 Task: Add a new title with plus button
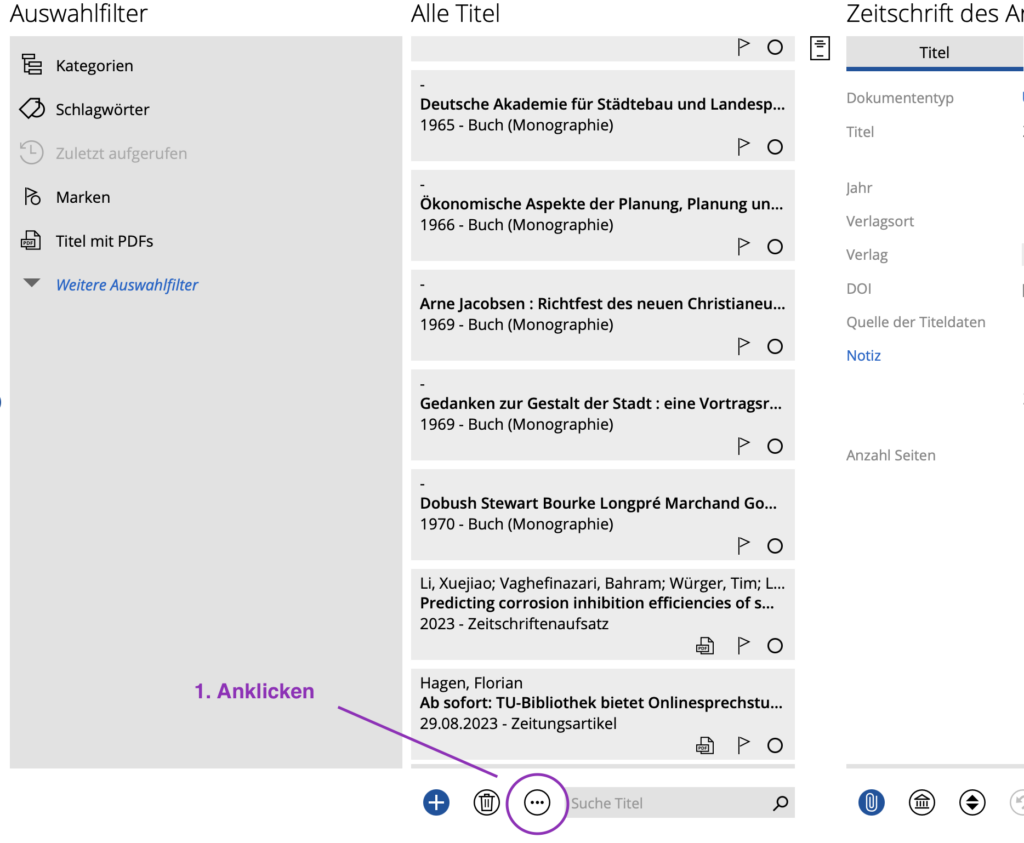[x=436, y=803]
